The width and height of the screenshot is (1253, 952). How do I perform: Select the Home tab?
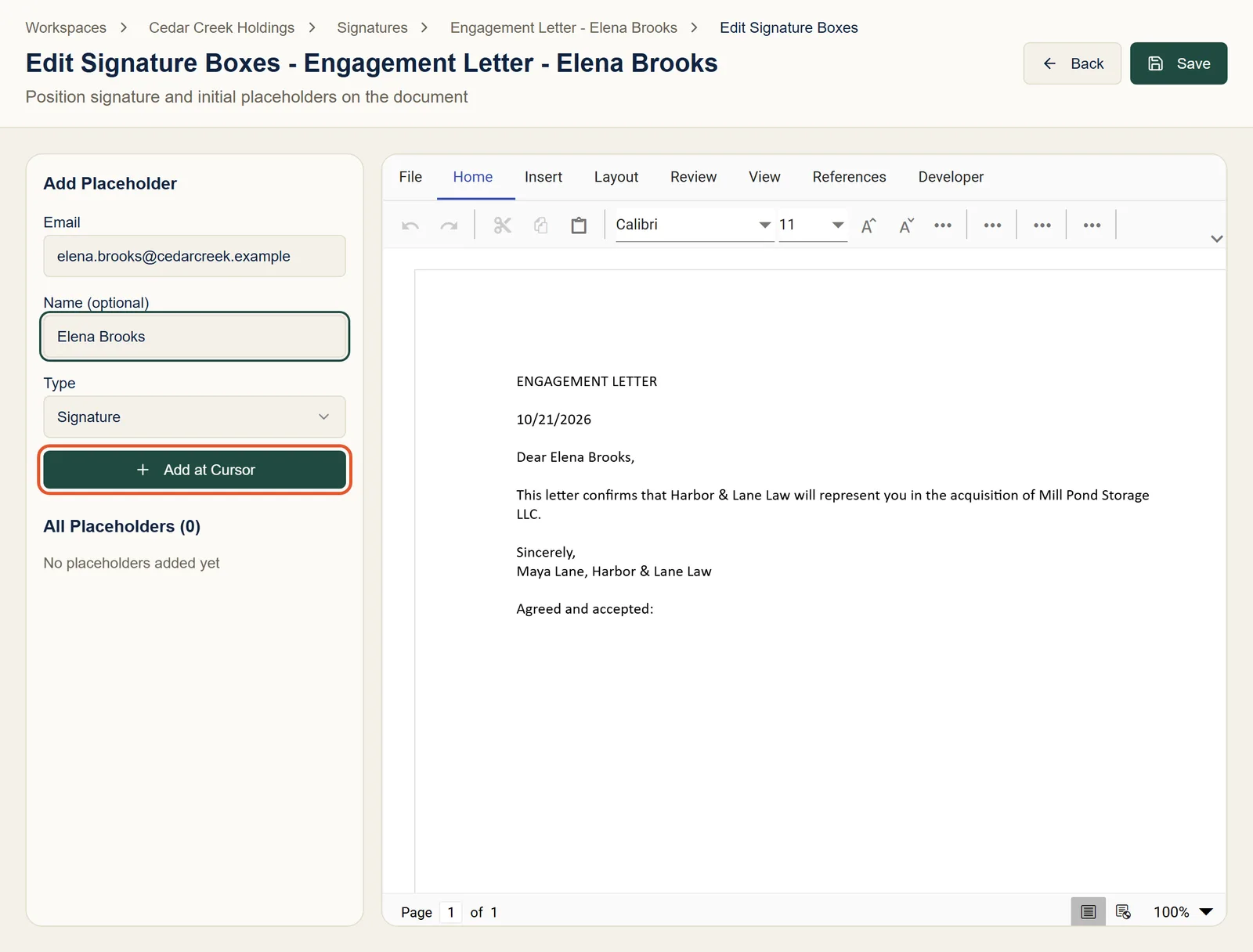tap(473, 177)
